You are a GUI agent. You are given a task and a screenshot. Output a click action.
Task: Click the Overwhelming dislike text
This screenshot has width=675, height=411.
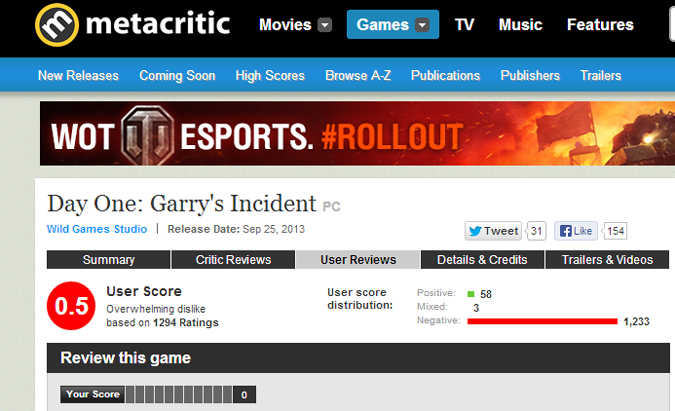[x=156, y=309]
